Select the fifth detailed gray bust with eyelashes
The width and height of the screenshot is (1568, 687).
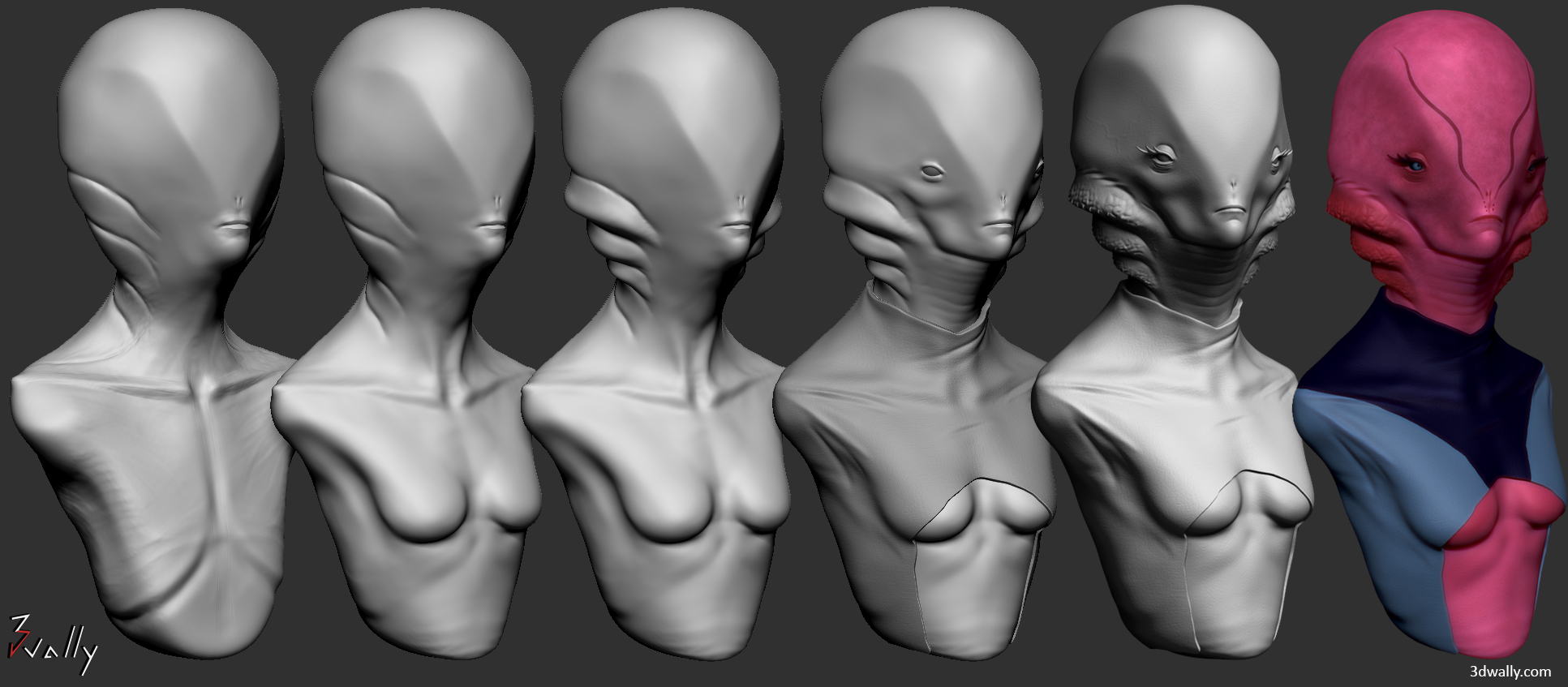point(1172,333)
